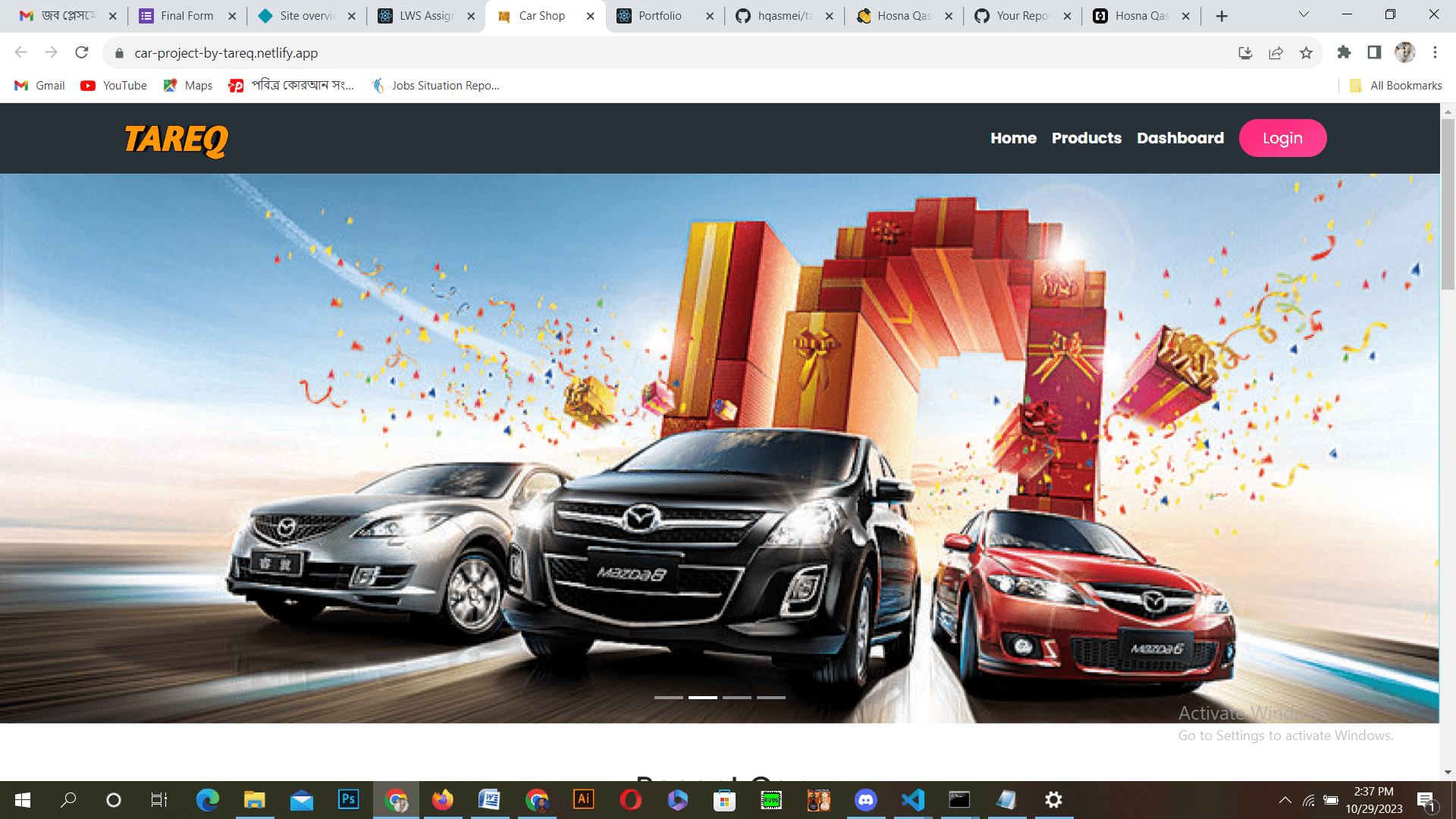The image size is (1456, 819).
Task: Click the page scrollbar thumb
Action: pos(1448,203)
